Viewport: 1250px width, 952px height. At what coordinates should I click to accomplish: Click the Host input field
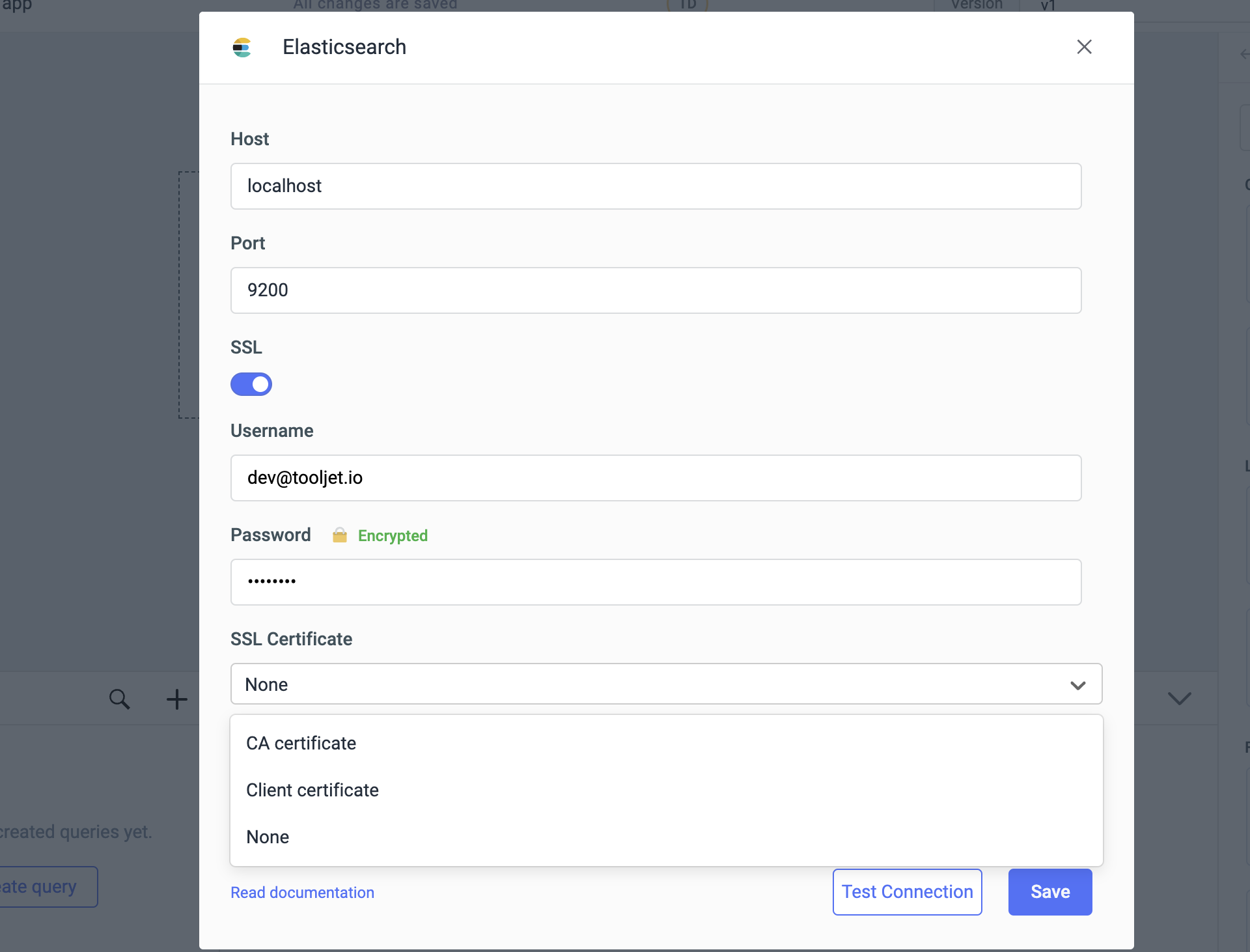click(x=656, y=186)
